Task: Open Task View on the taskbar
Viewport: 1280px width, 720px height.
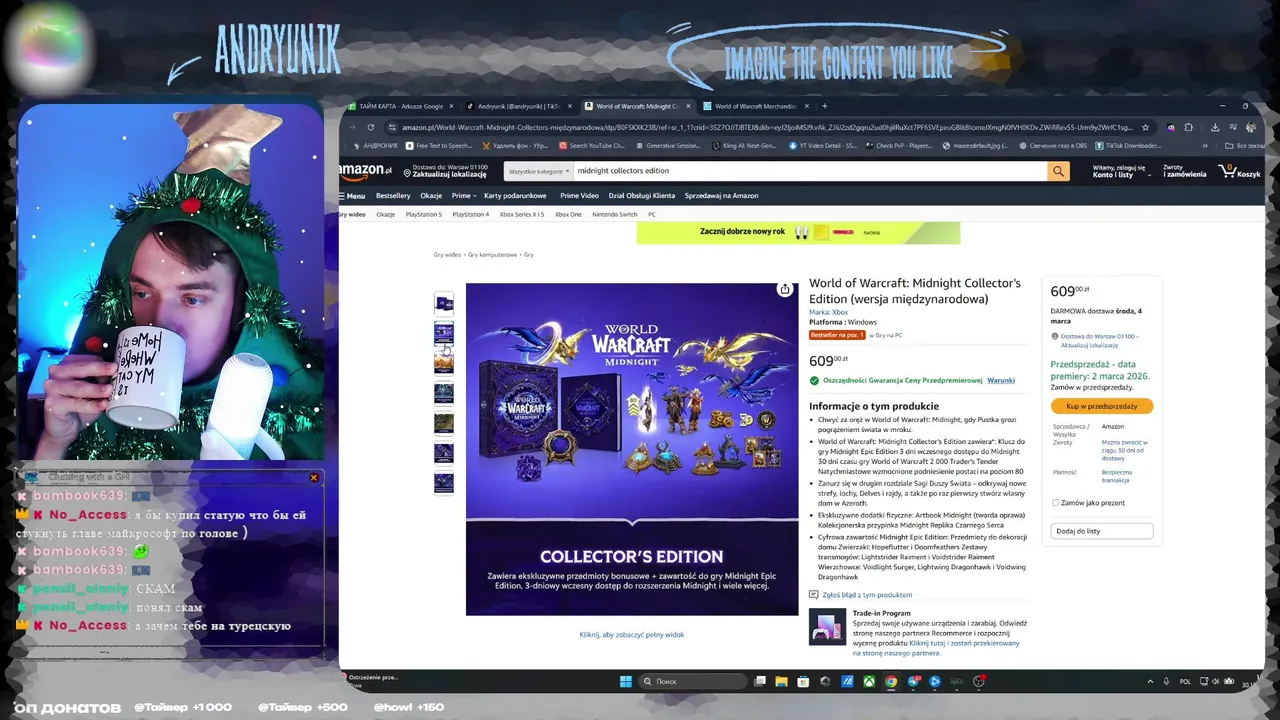Action: coord(760,682)
